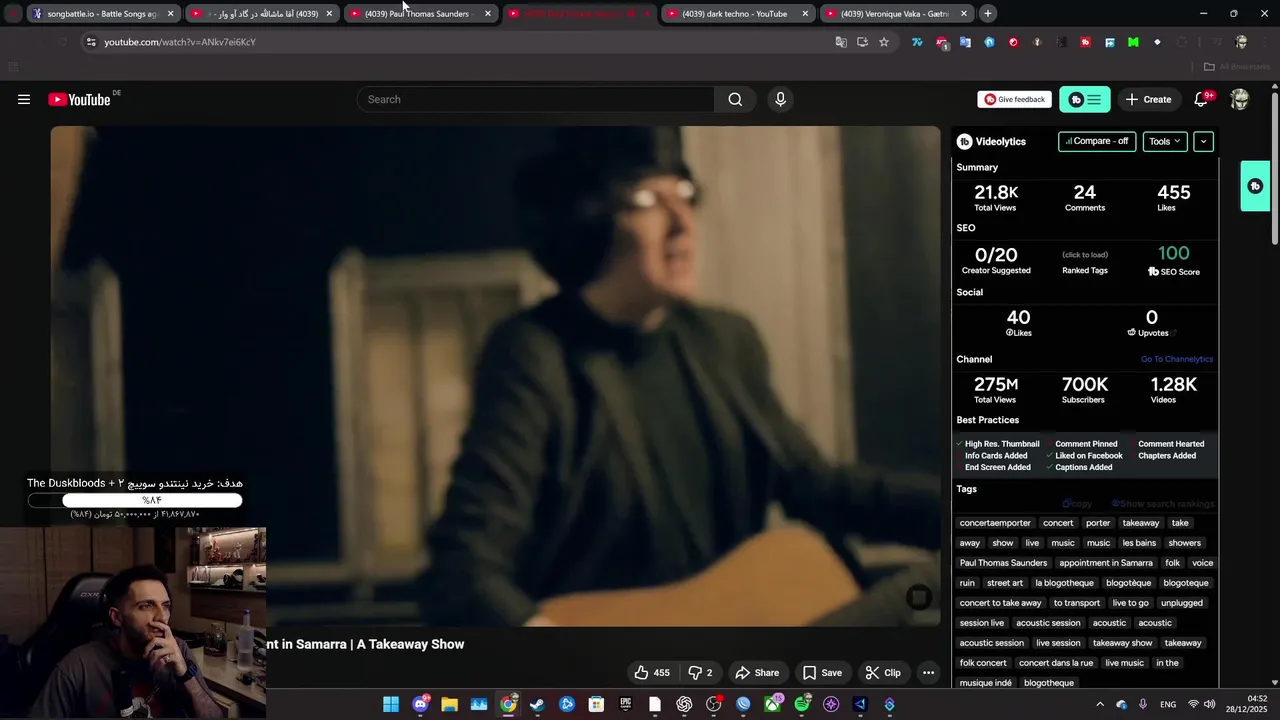Select the 'appointment in Samarra' tag

pyautogui.click(x=1106, y=563)
